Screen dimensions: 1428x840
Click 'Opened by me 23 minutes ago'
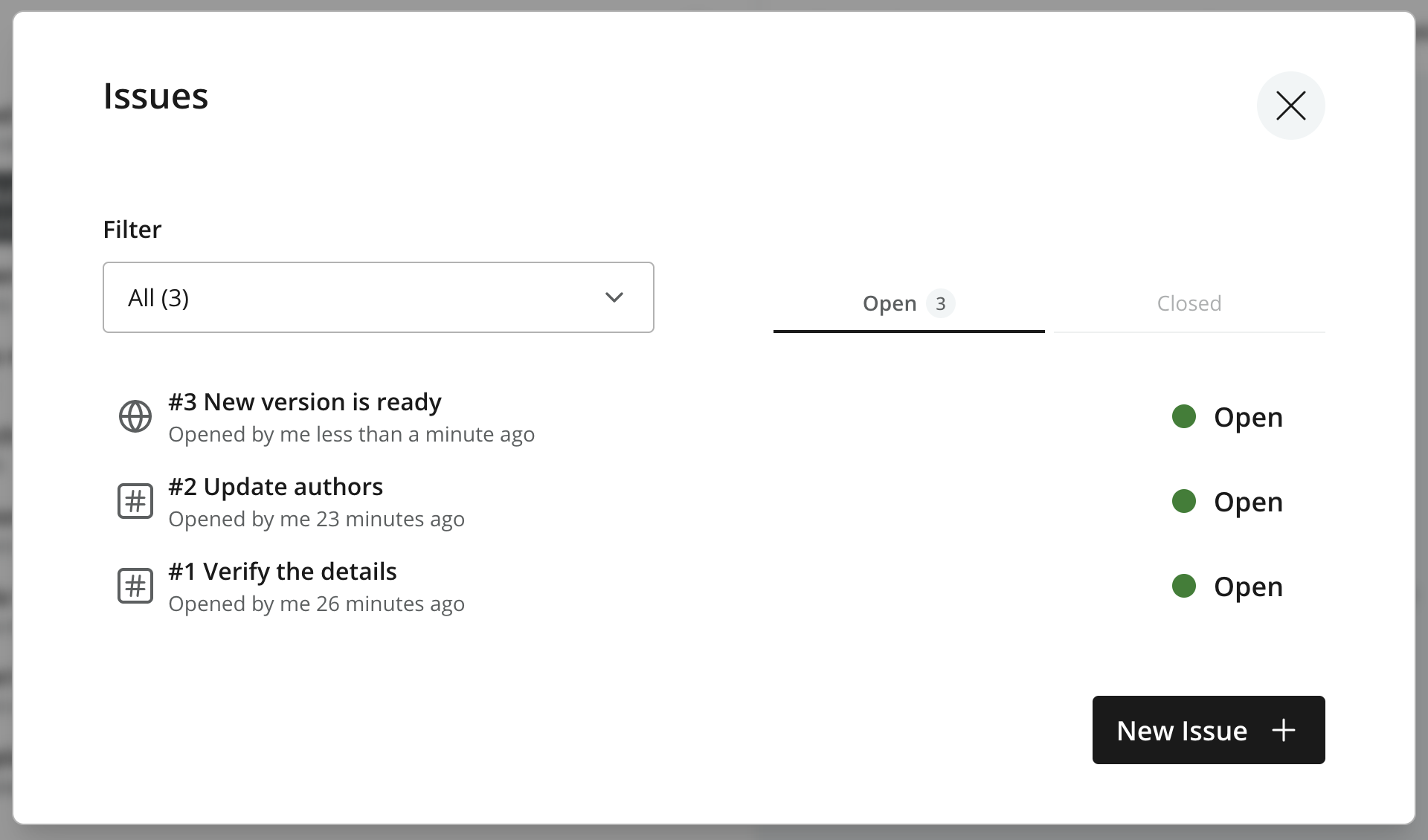(316, 519)
